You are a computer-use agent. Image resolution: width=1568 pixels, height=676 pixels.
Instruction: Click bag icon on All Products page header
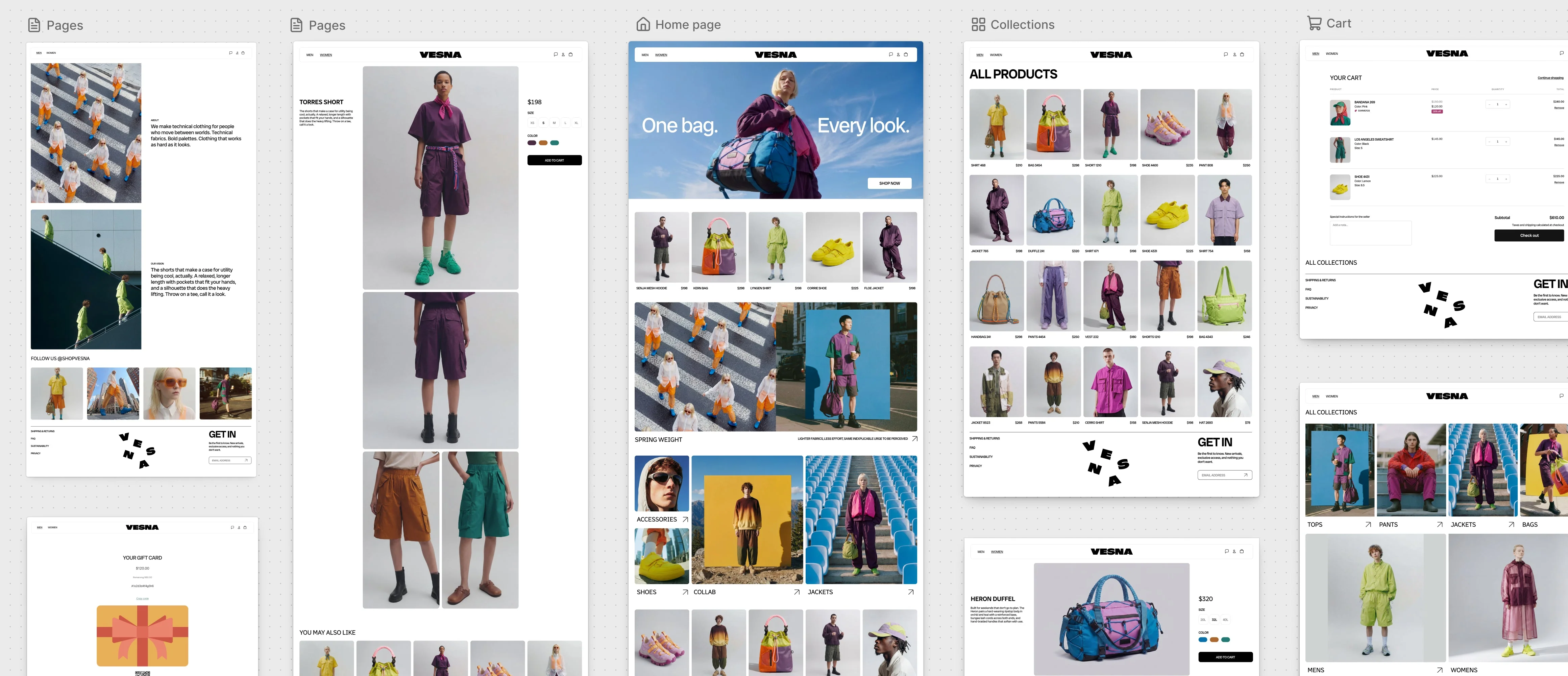point(1242,54)
